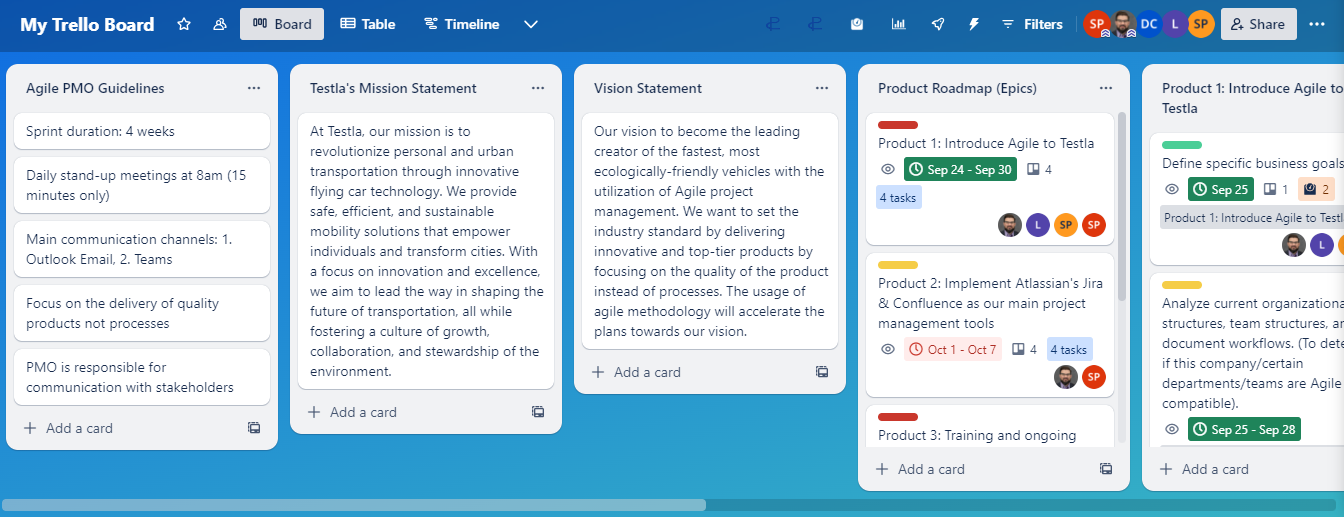Create from template in Testla's Mission Statement

point(538,412)
